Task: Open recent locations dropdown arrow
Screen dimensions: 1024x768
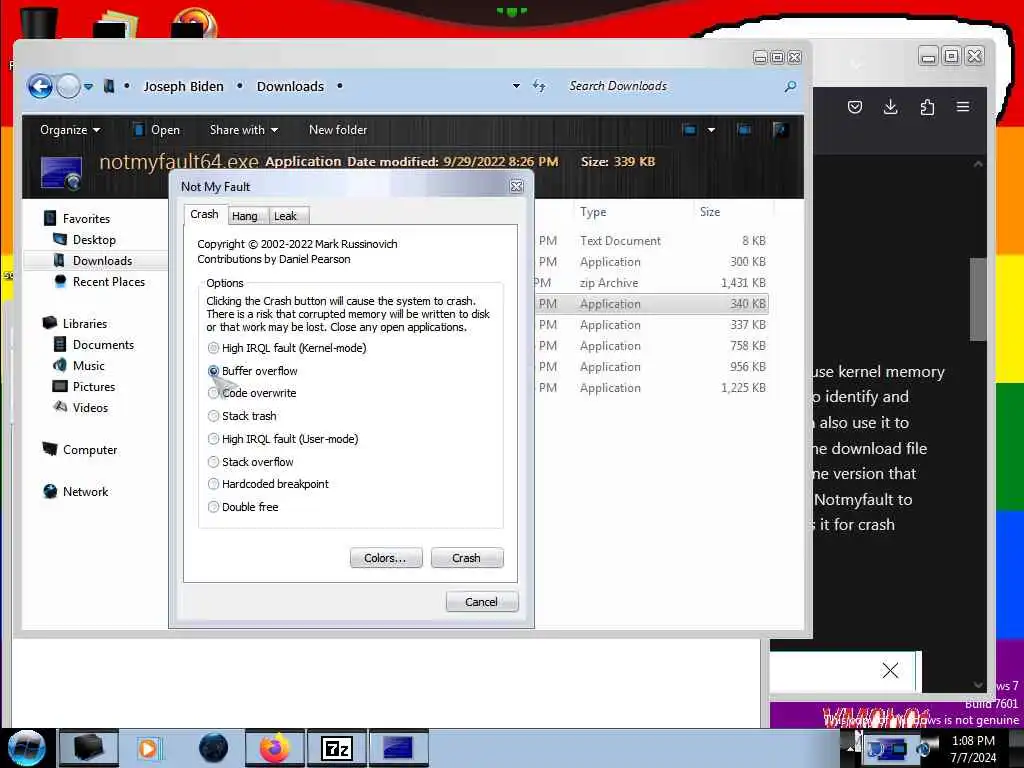Action: (x=88, y=86)
